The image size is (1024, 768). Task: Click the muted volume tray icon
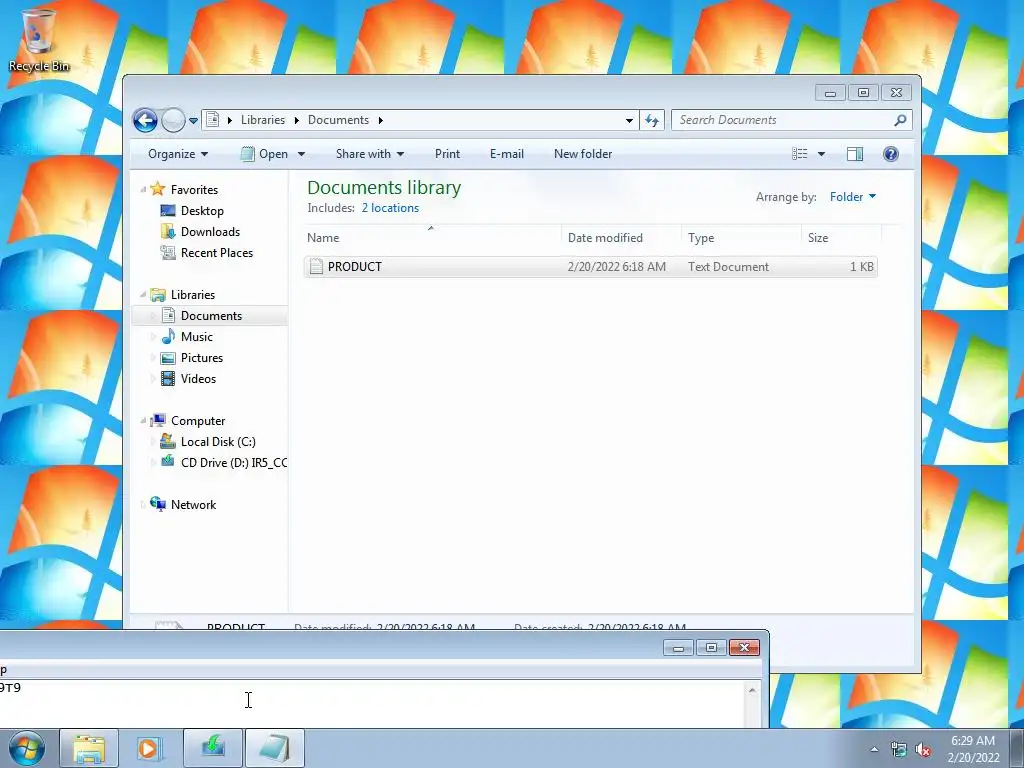[x=923, y=750]
